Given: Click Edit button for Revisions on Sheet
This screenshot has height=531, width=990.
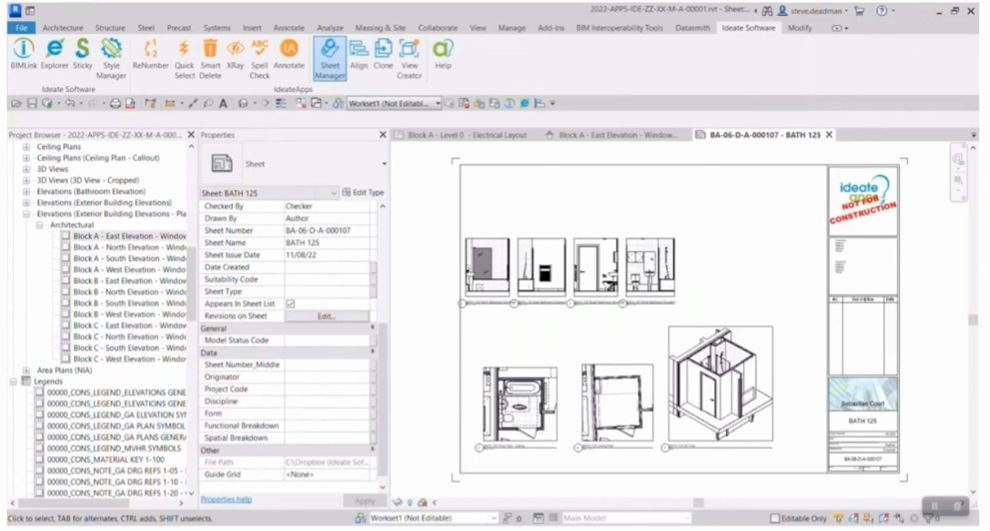Looking at the screenshot, I should click(x=326, y=316).
